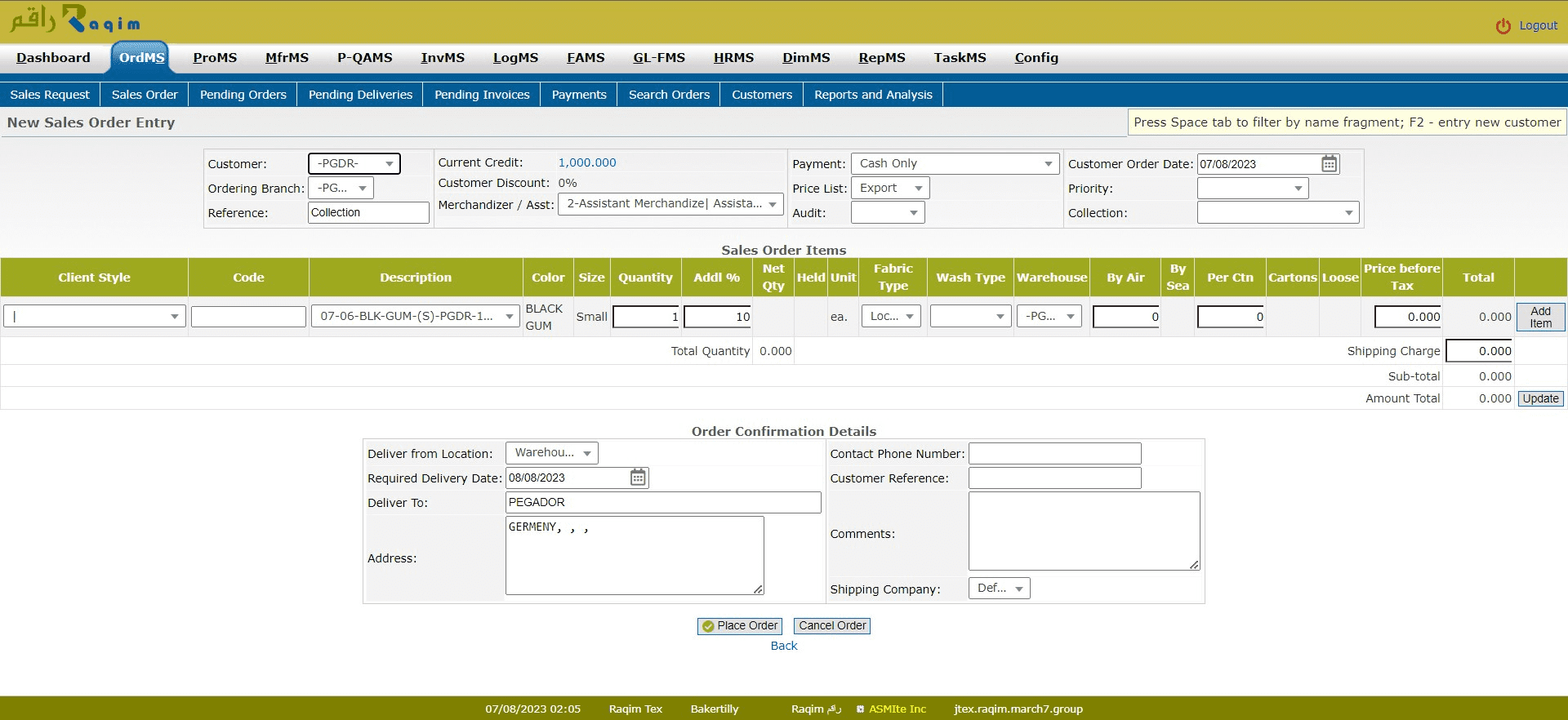Click the Logout link

[1538, 26]
